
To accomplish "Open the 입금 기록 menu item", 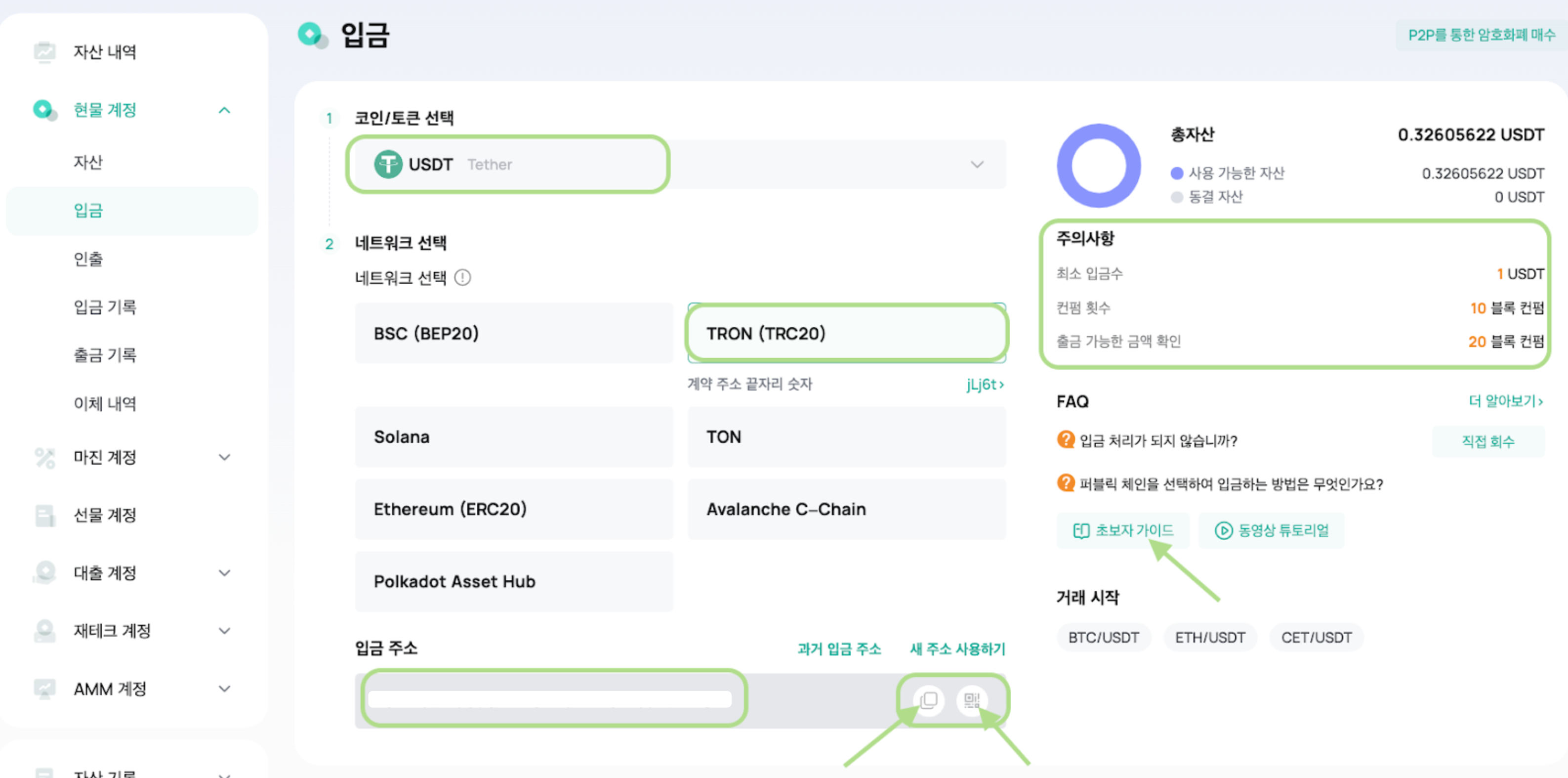I will [x=105, y=307].
